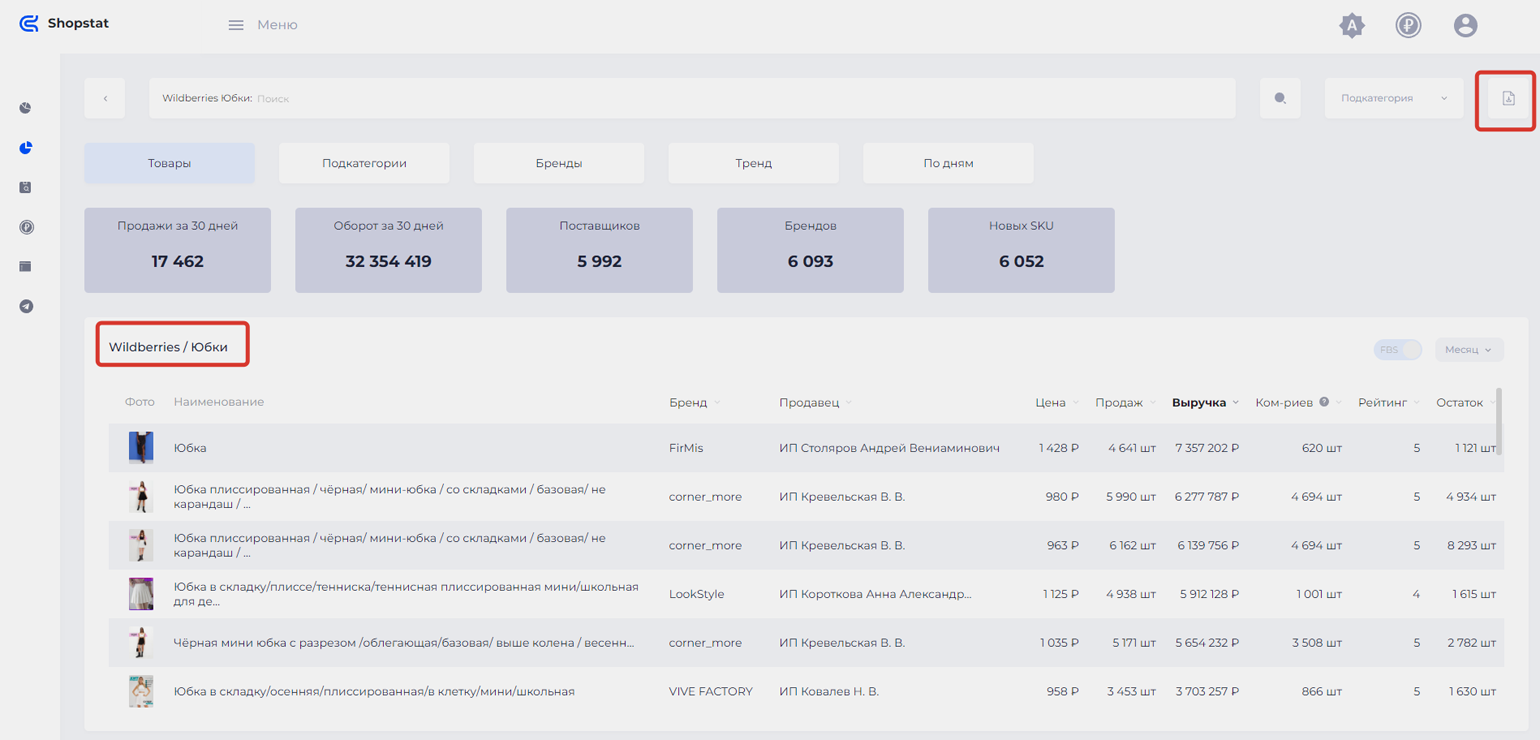This screenshot has height=740, width=1540.
Task: Open the LookStyle pleated skirt thumbnail
Action: pos(141,594)
